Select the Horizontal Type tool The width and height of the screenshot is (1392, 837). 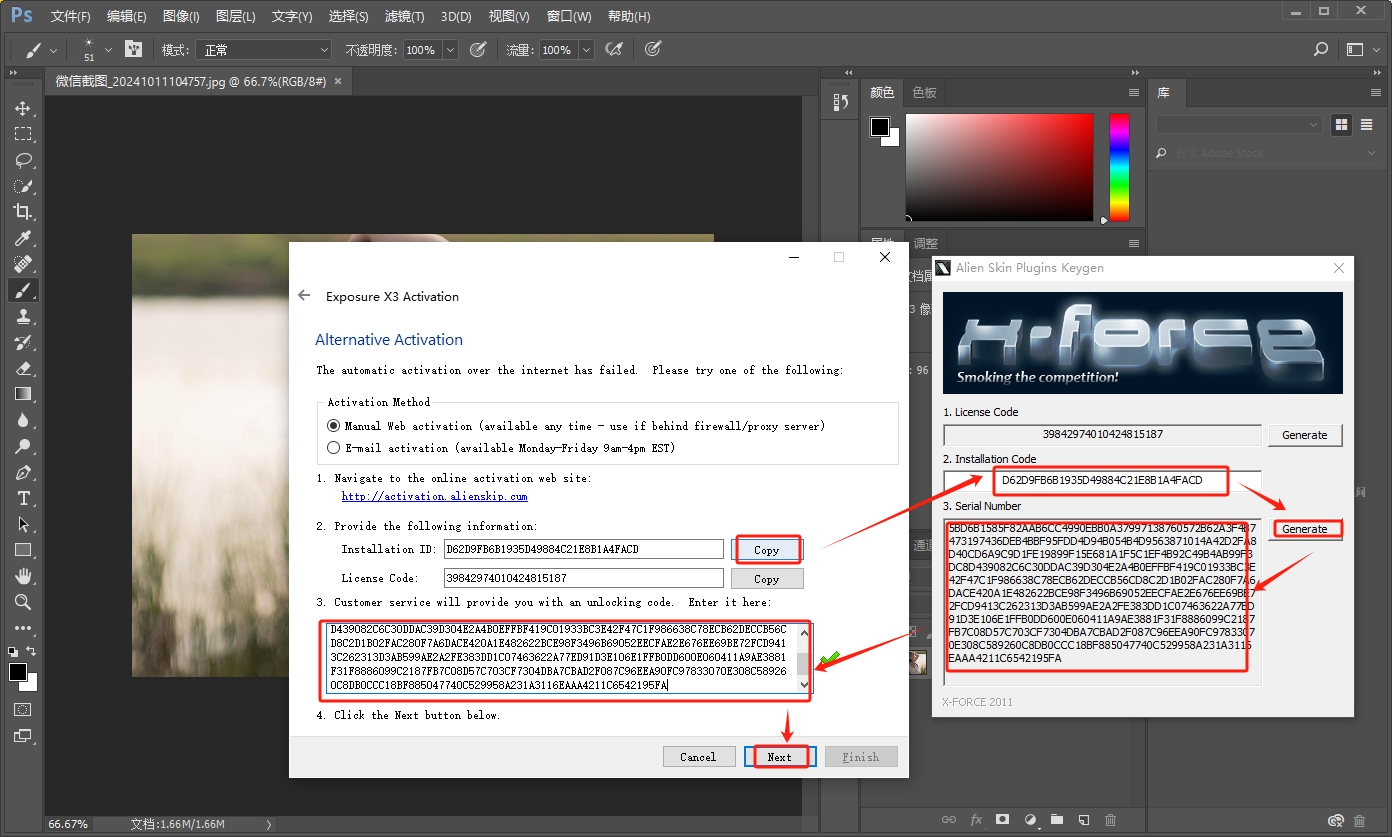[x=23, y=498]
